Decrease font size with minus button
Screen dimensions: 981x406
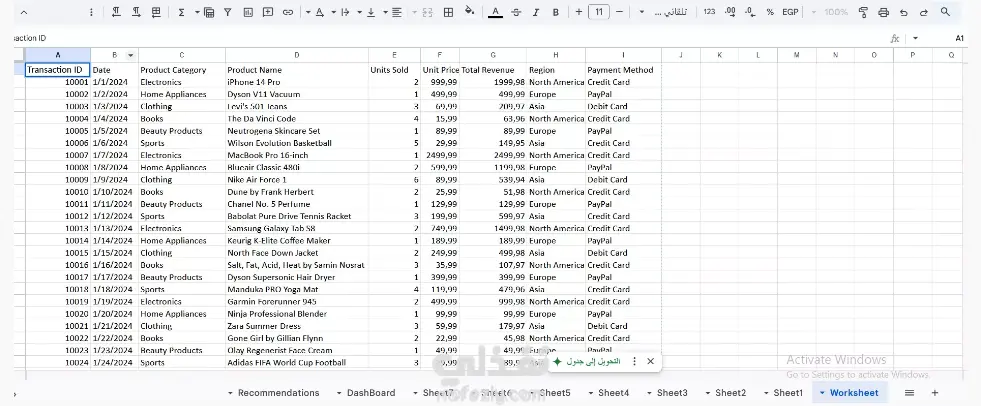[619, 12]
